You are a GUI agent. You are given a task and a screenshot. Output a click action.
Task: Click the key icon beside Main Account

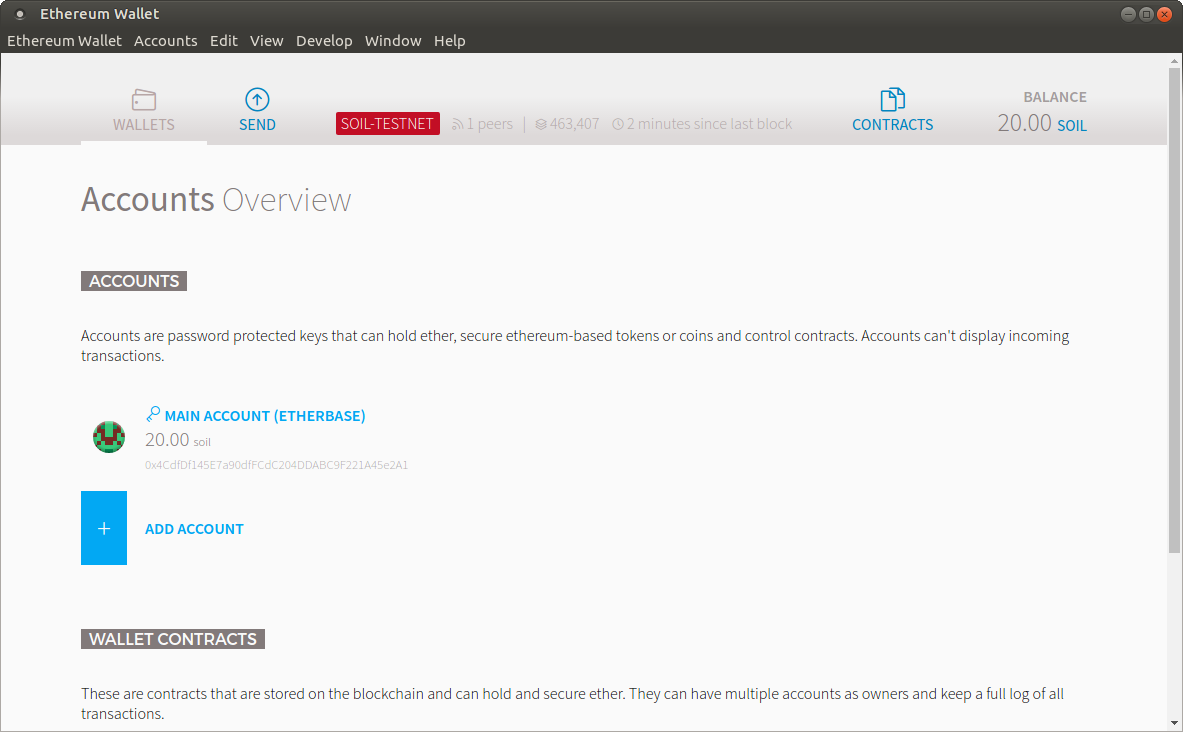153,414
